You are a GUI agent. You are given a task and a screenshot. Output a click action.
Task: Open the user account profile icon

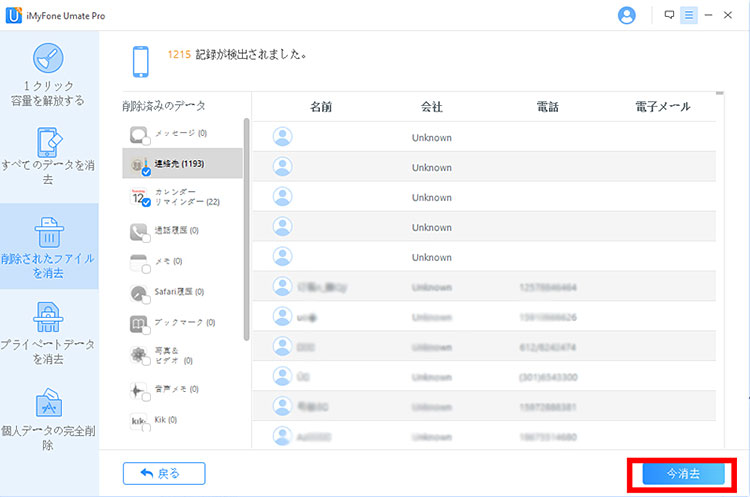point(627,15)
